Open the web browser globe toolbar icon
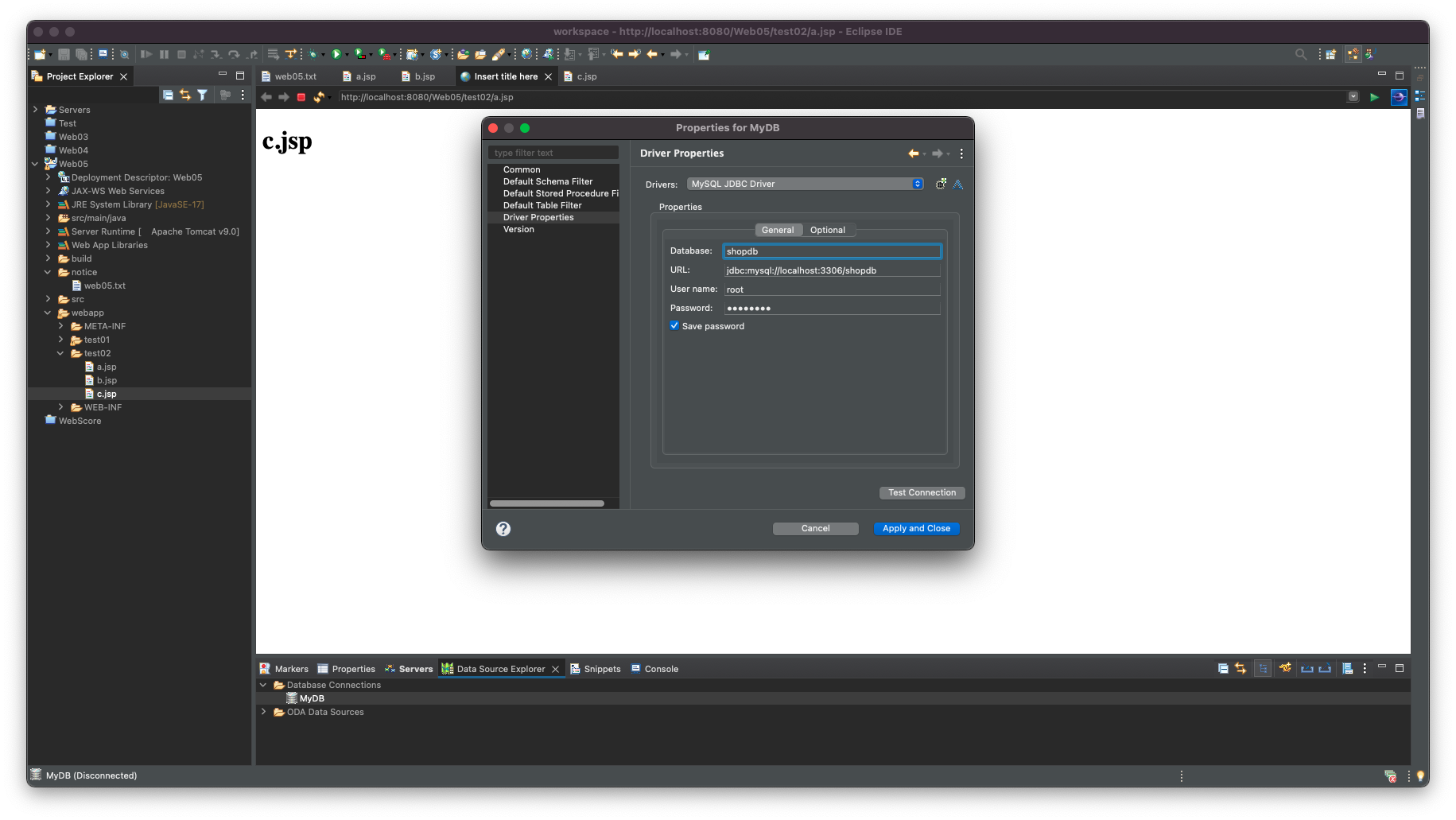Viewport: 1456px width, 820px height. [x=526, y=54]
